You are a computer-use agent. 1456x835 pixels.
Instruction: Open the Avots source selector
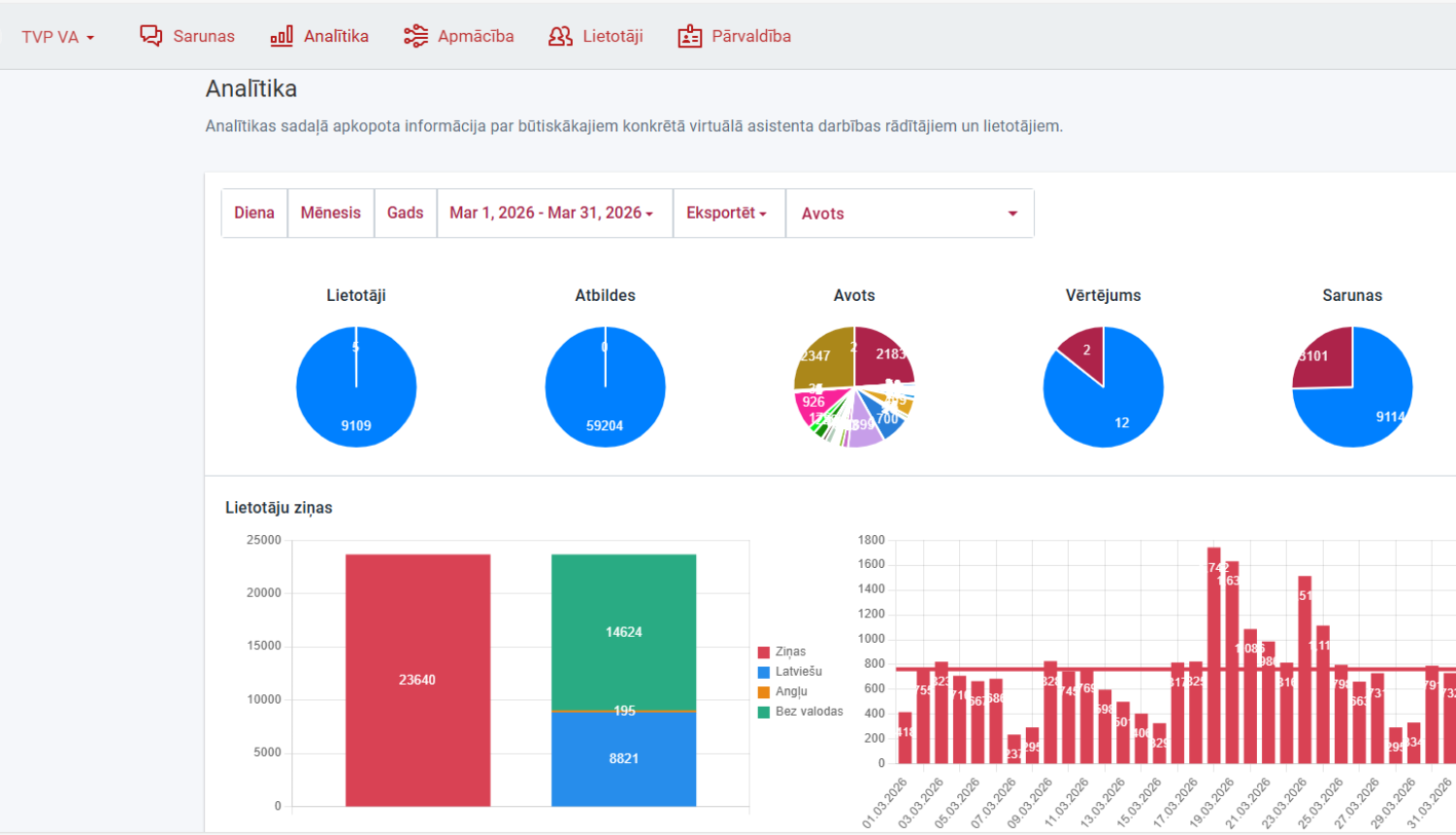[909, 214]
